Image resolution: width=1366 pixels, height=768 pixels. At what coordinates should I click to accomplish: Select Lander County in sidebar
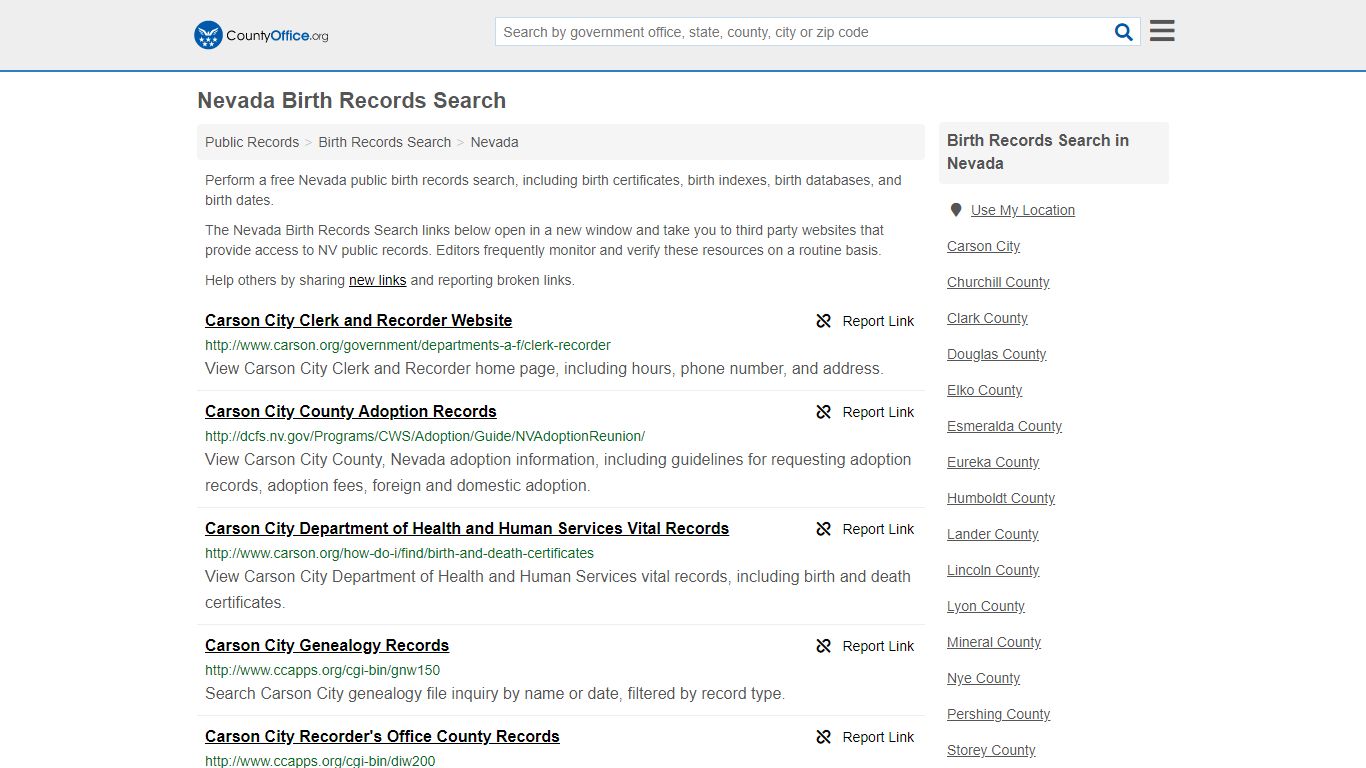993,534
